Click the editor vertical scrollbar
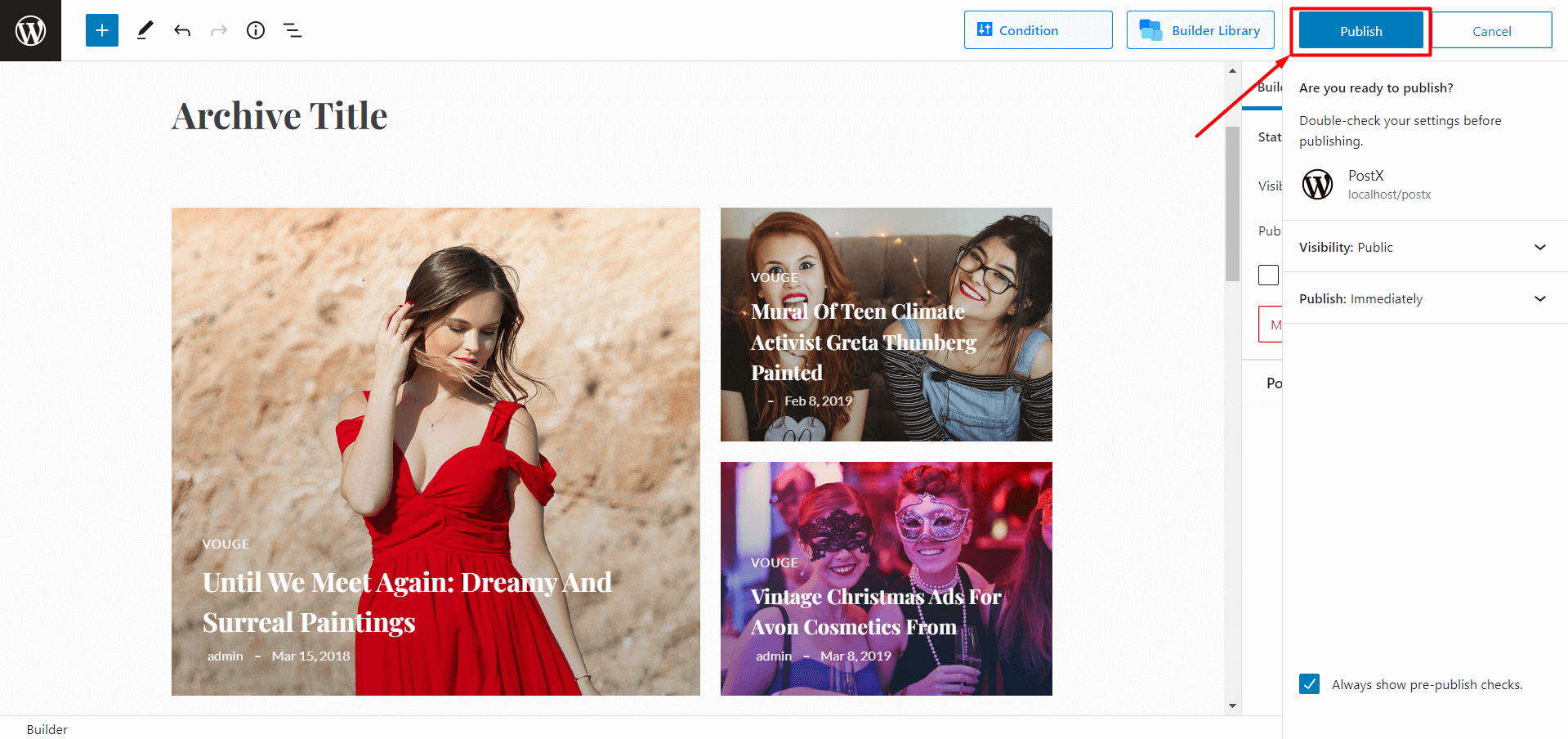The image size is (1568, 739). (x=1232, y=203)
